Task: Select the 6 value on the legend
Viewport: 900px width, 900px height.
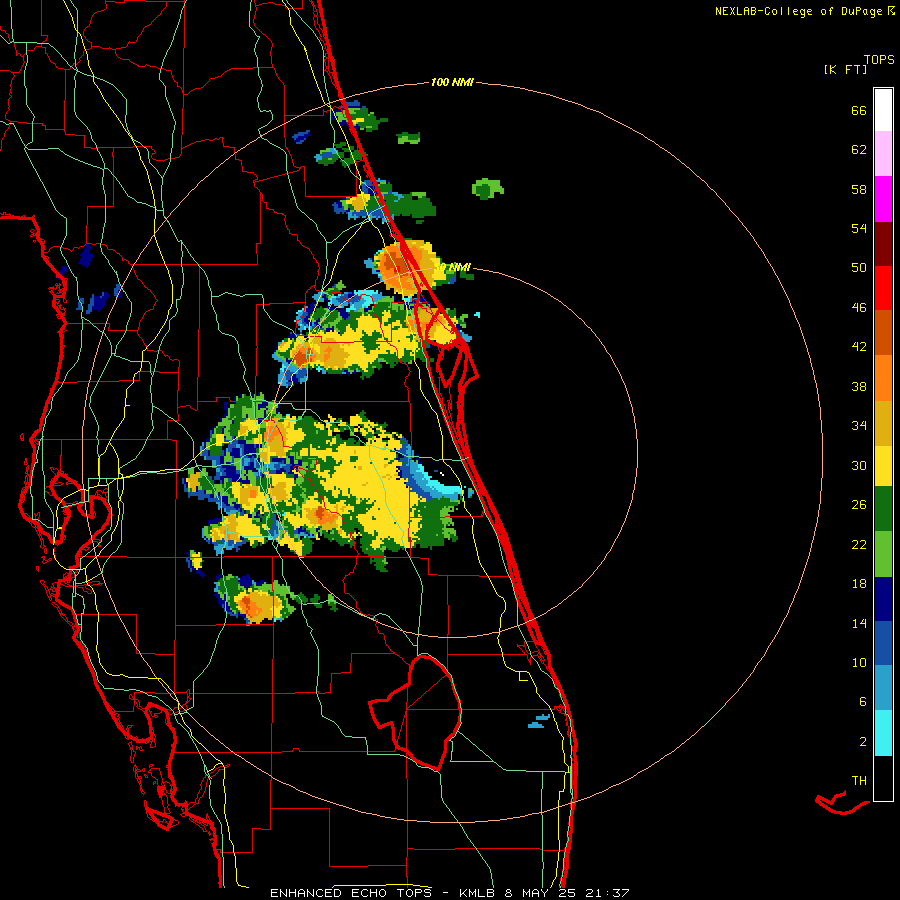Action: [x=863, y=702]
